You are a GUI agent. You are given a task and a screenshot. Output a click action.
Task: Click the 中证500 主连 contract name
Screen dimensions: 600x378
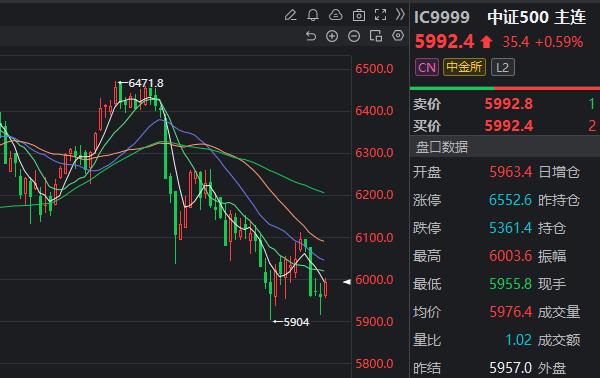click(536, 17)
